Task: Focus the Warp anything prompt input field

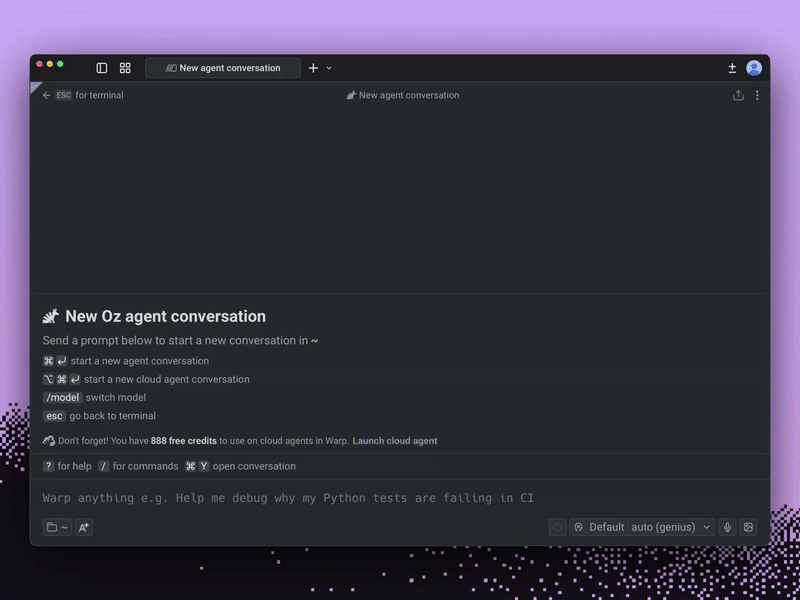Action: point(399,498)
